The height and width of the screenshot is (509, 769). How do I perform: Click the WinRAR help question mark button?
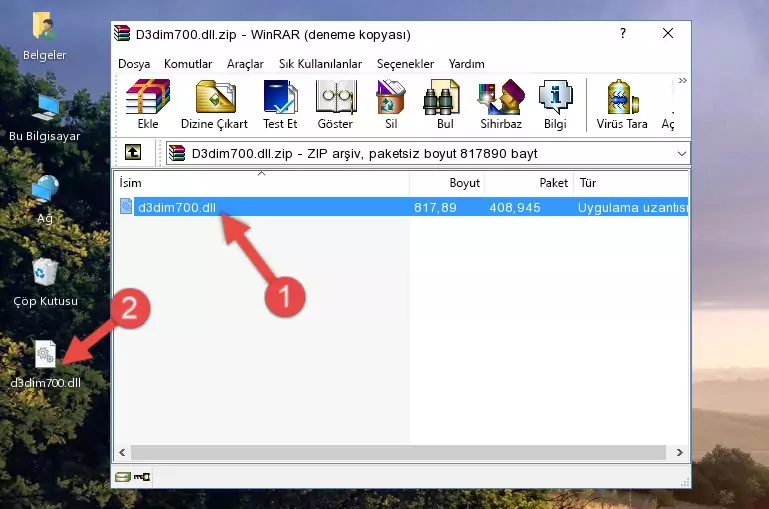(x=623, y=33)
